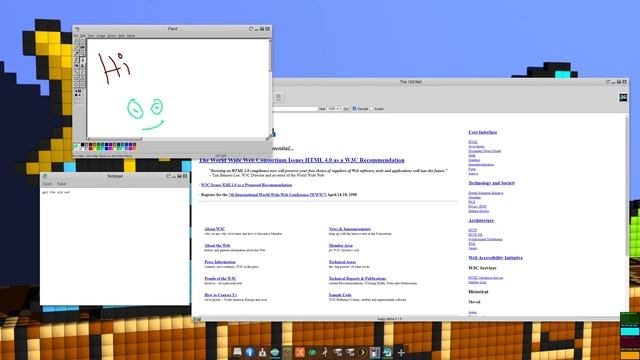
Task: Click the current colors box in Paint's palette
Action: pyautogui.click(x=76, y=147)
